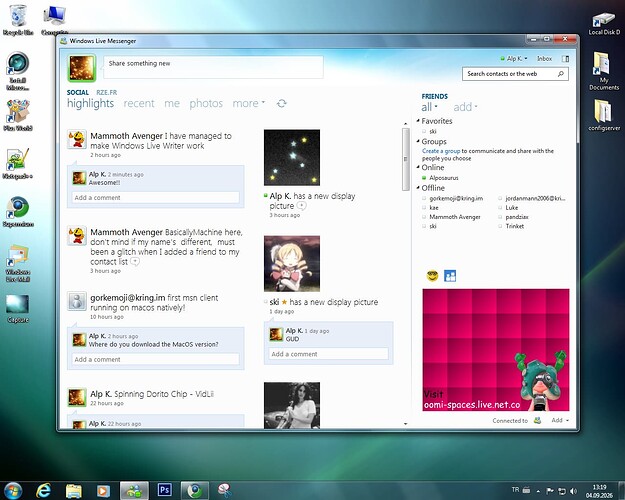Open Capture icon on the desktop
625x500 pixels.
click(18, 309)
